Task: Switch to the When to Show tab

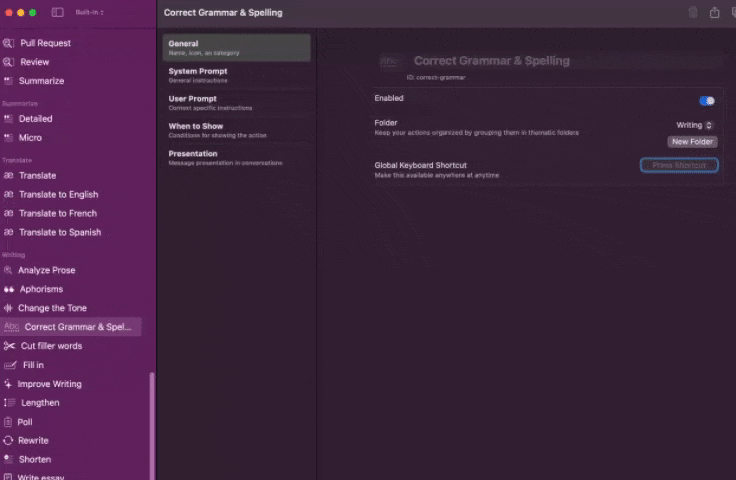Action: click(x=237, y=130)
